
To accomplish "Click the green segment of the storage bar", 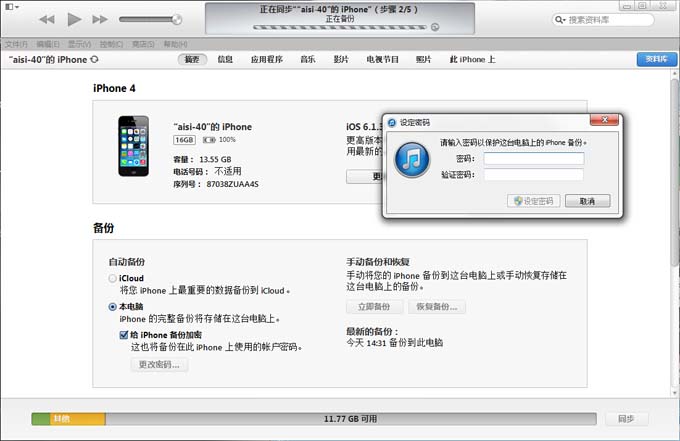I will (41, 419).
